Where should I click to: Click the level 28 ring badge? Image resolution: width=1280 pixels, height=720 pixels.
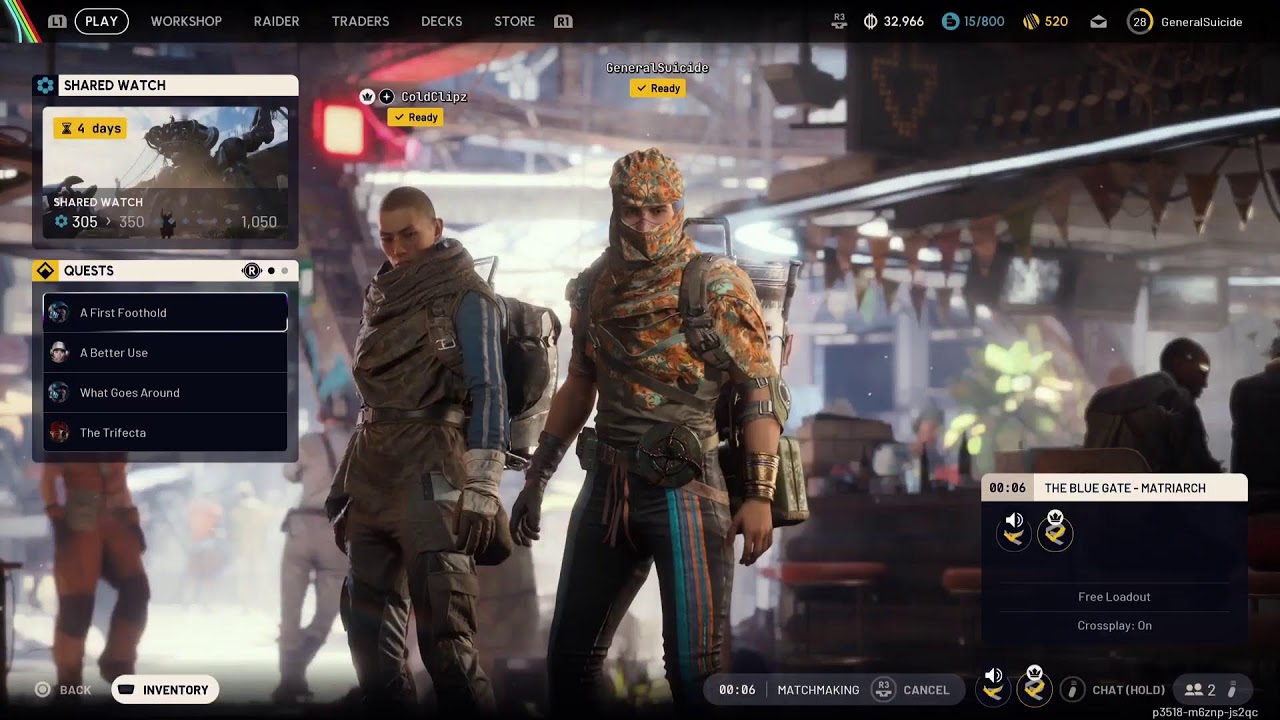point(1140,21)
